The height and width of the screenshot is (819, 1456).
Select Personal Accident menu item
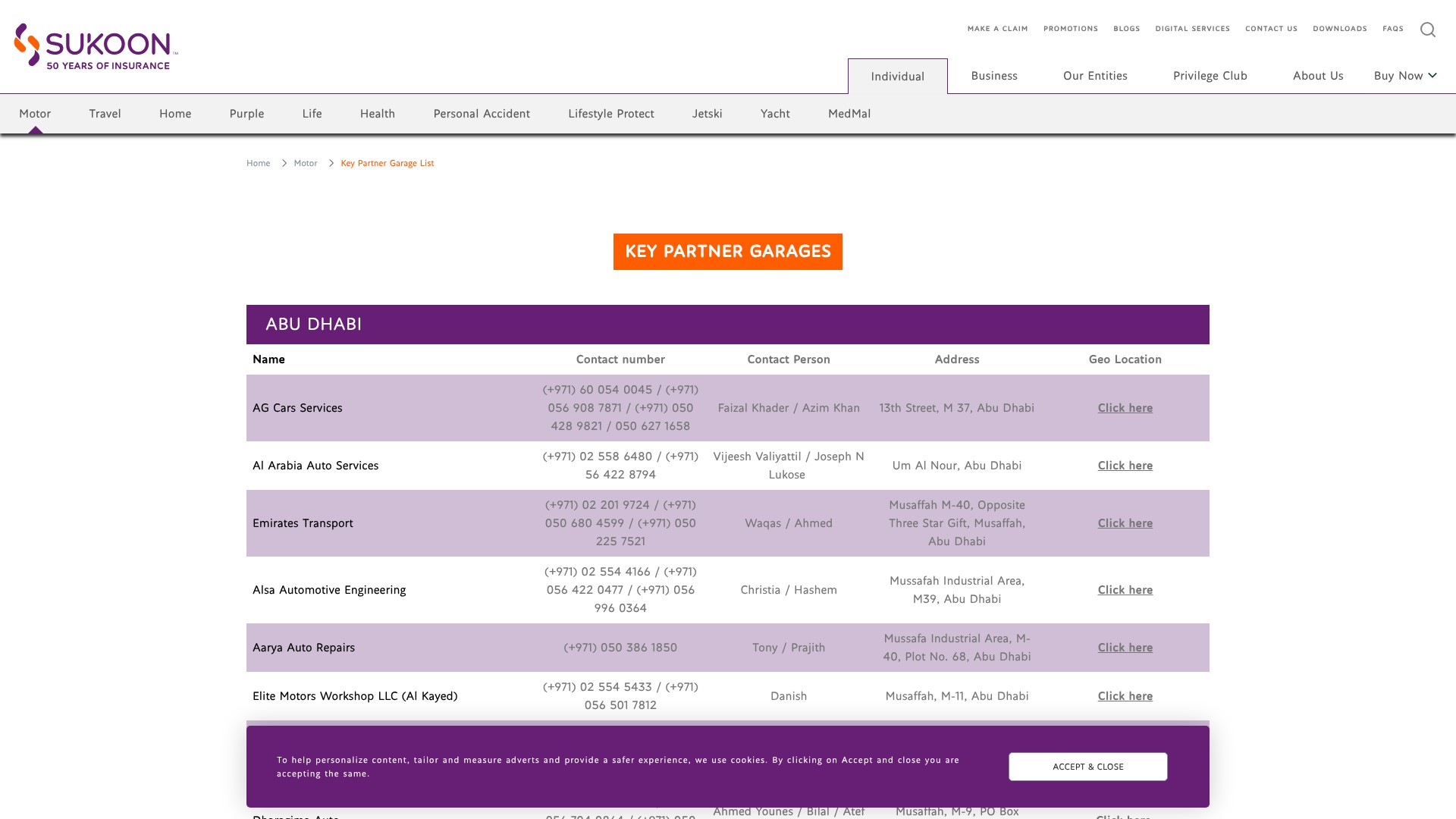(x=482, y=114)
